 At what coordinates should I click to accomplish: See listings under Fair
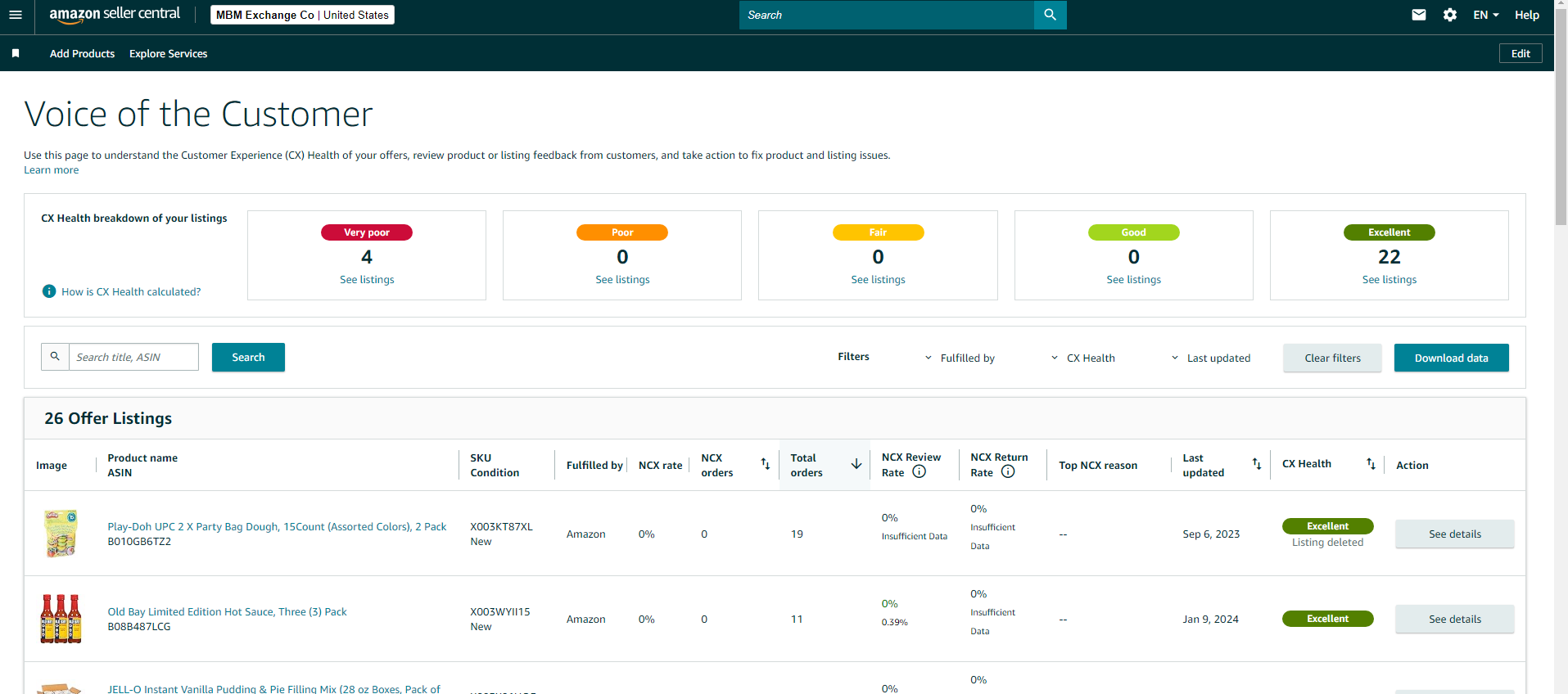878,279
